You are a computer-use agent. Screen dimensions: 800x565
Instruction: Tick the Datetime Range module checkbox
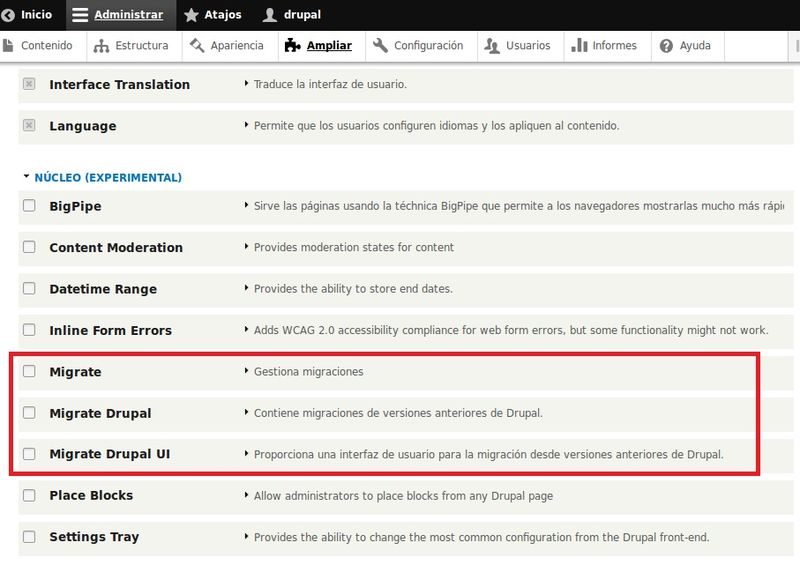tap(29, 288)
